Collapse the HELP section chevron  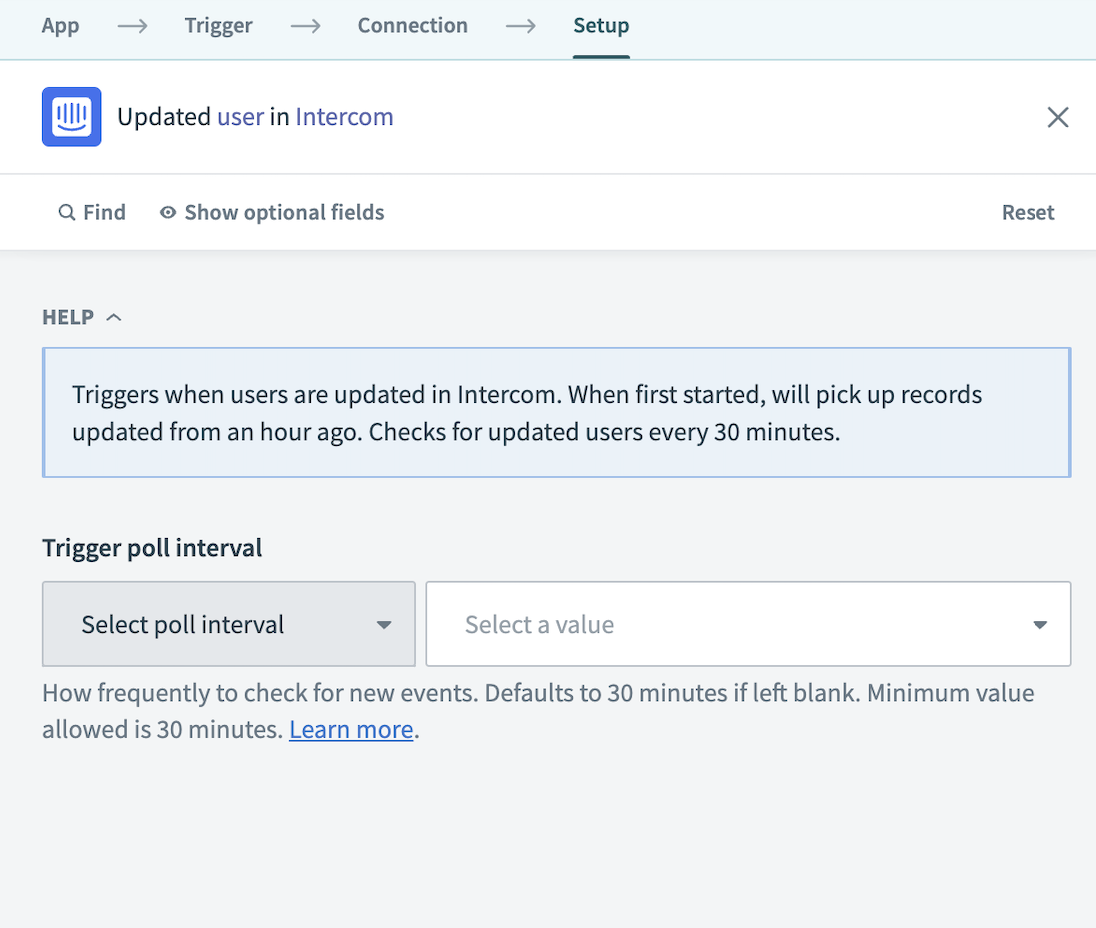coord(114,317)
